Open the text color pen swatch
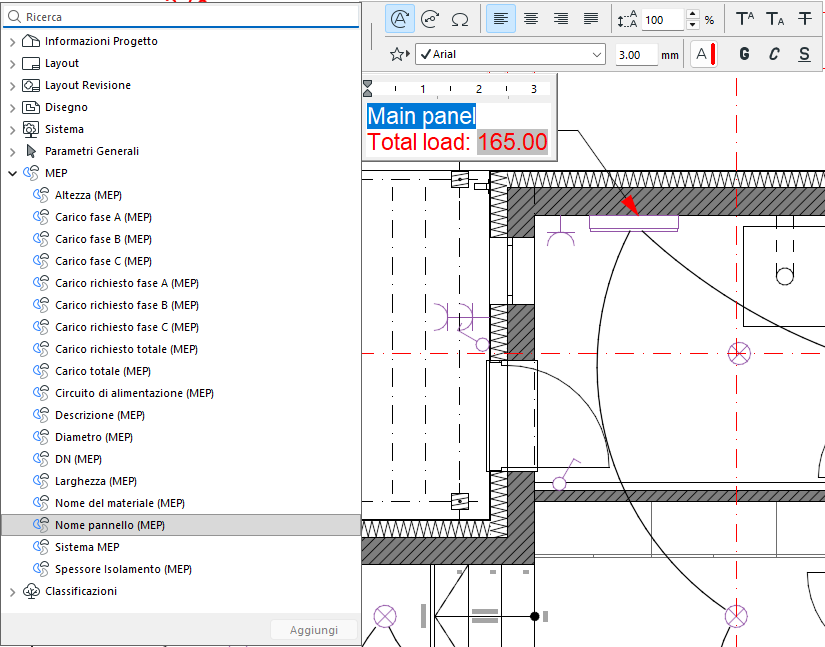 (x=704, y=54)
